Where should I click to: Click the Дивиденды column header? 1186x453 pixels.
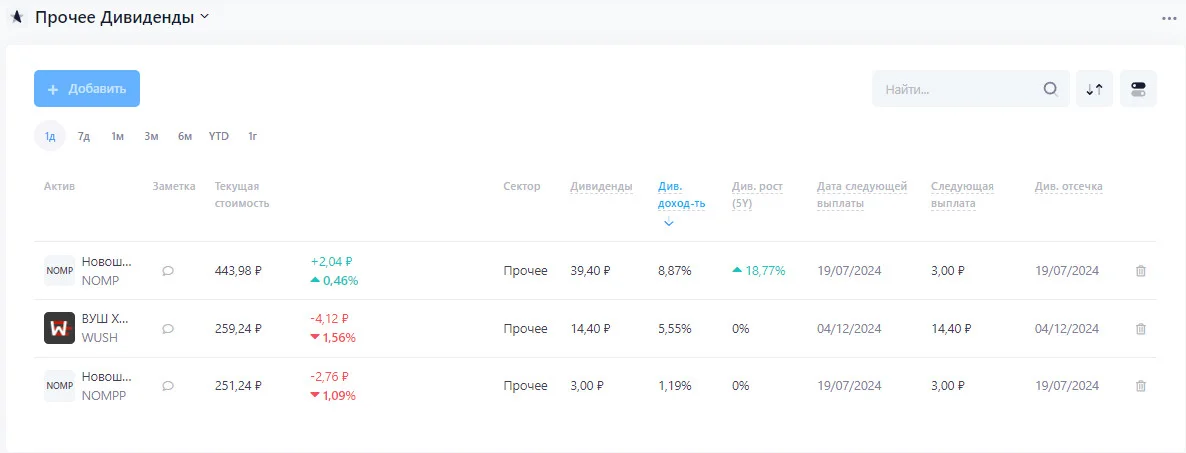click(601, 186)
